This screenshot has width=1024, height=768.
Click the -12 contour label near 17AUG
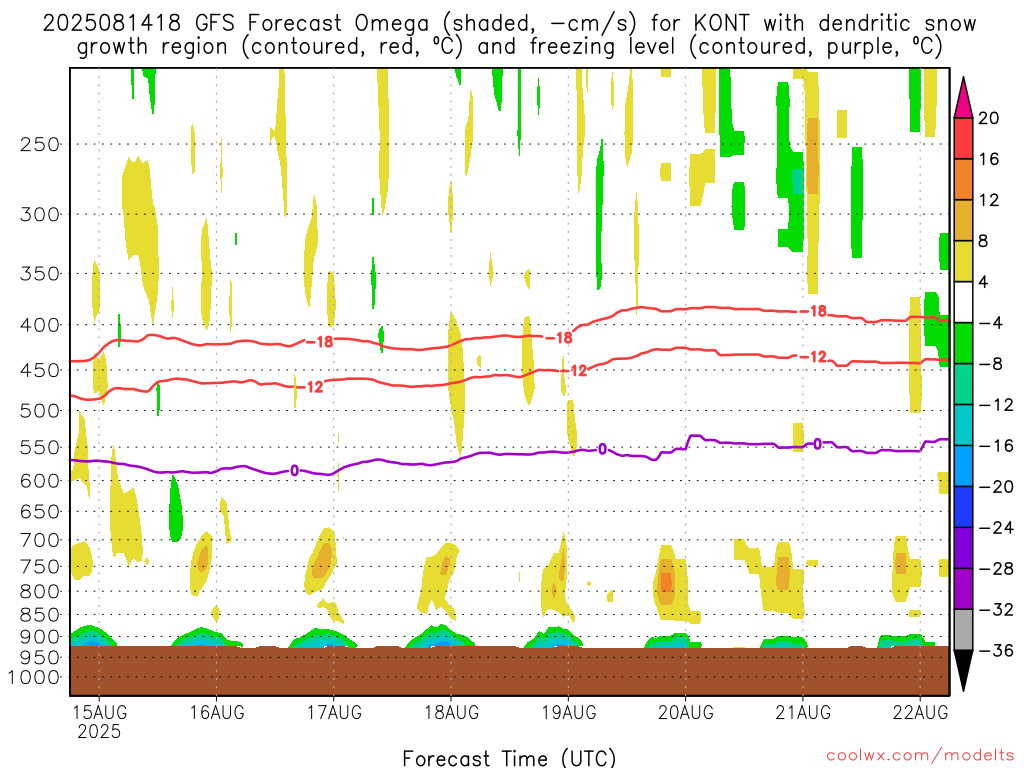pos(310,387)
